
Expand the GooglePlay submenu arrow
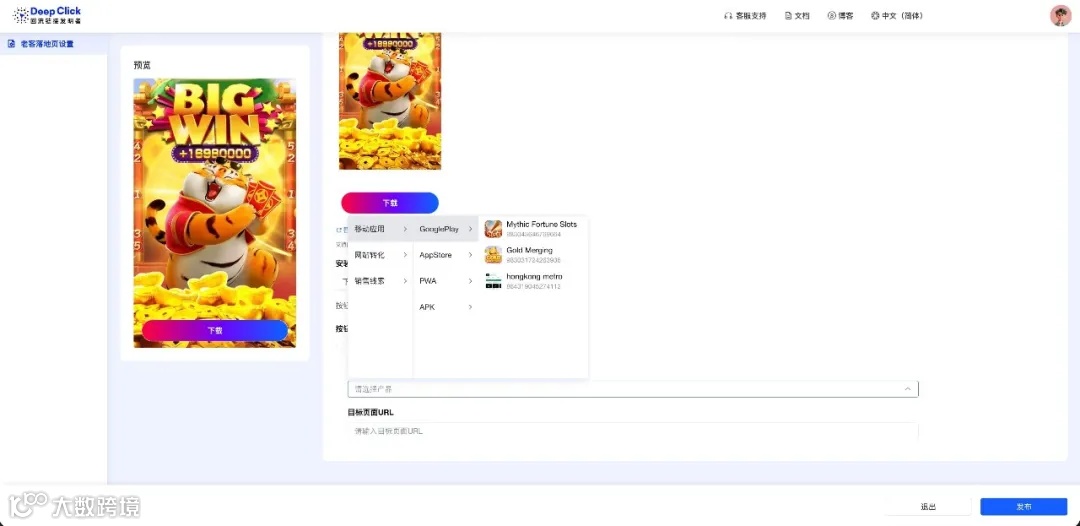[470, 229]
